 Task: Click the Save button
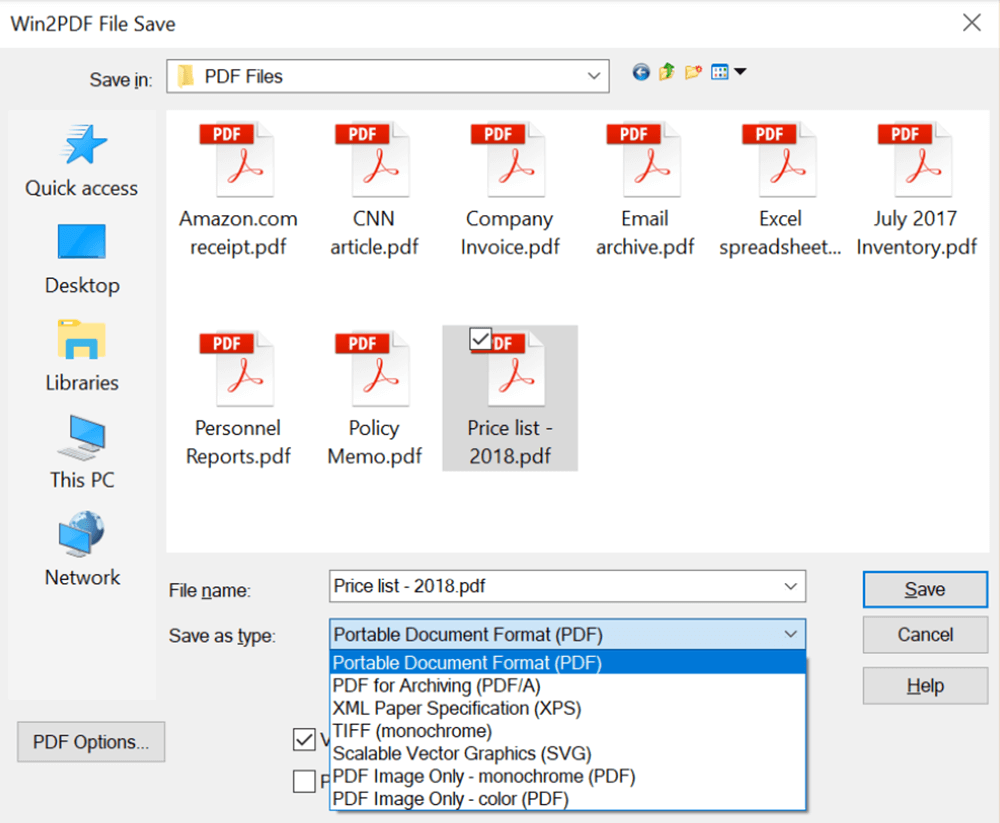[924, 589]
